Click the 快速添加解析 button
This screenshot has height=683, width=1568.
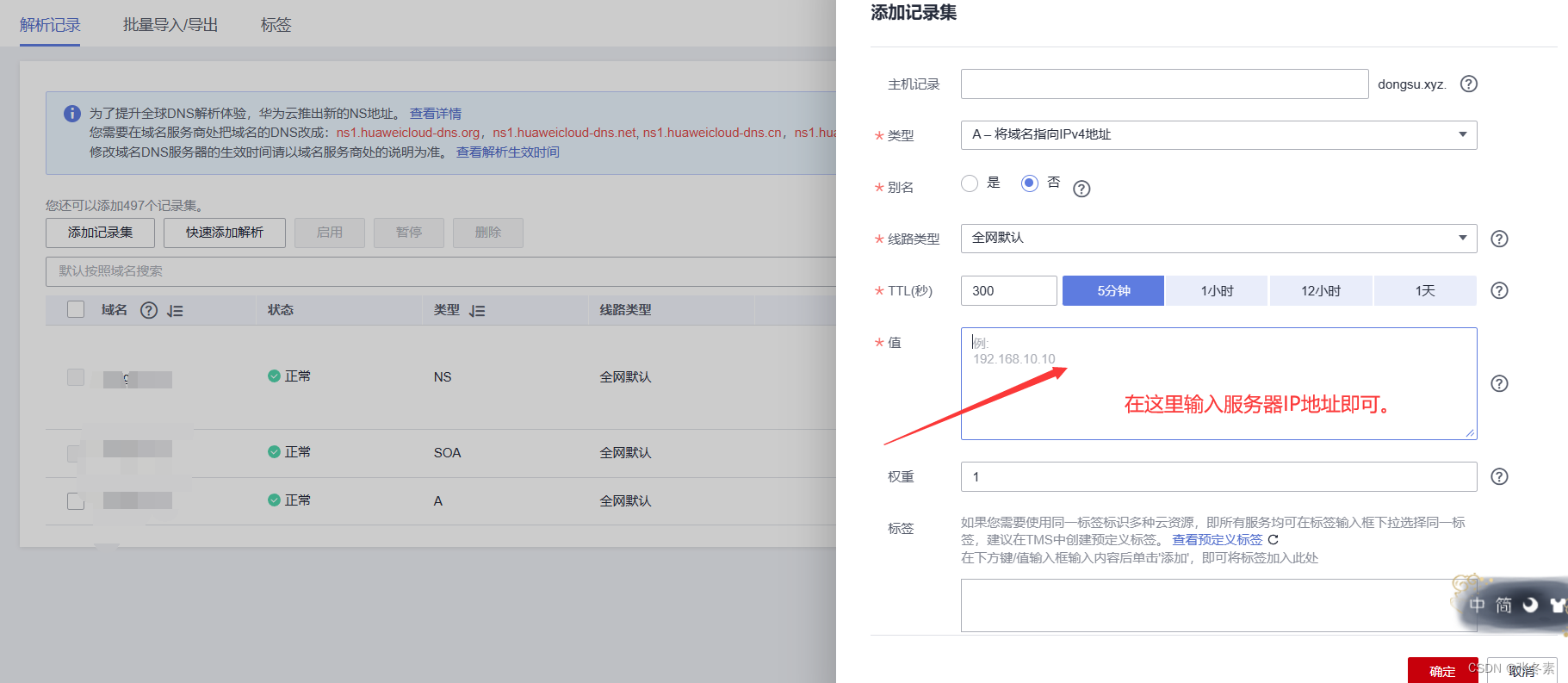[x=225, y=233]
